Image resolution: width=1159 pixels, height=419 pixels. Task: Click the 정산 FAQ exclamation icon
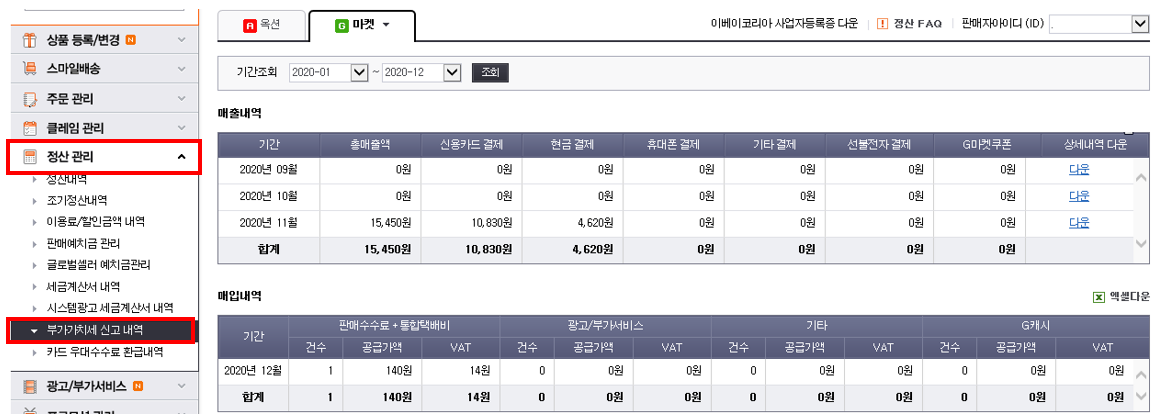coord(882,23)
